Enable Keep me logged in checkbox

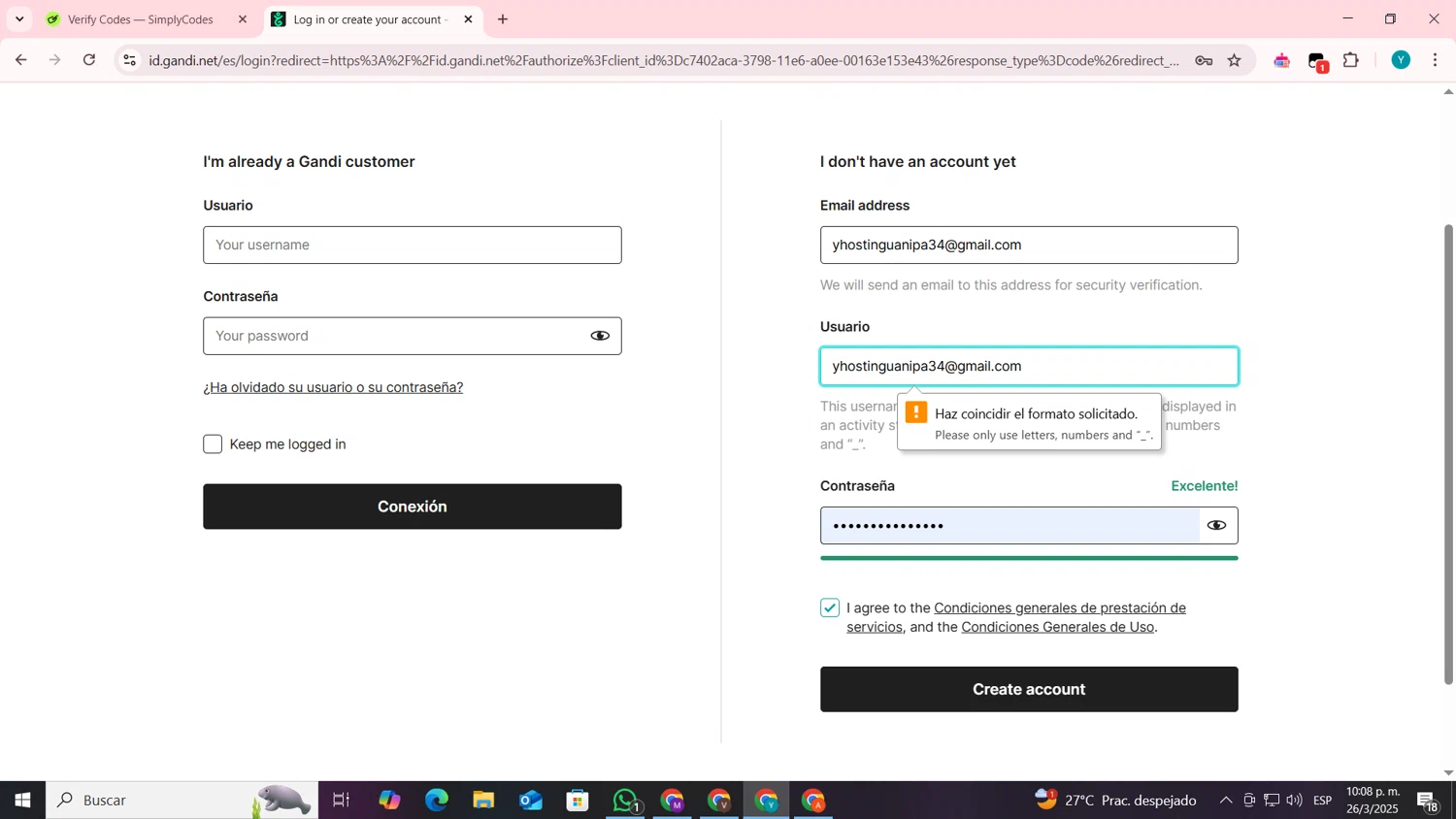tap(213, 444)
